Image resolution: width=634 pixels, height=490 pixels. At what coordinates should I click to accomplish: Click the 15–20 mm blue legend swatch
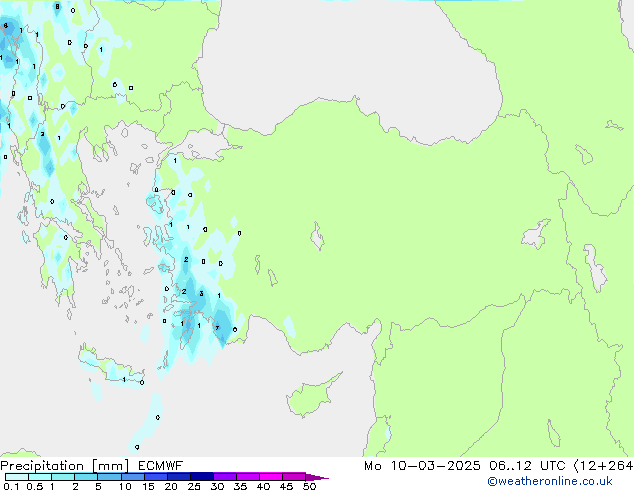155,477
